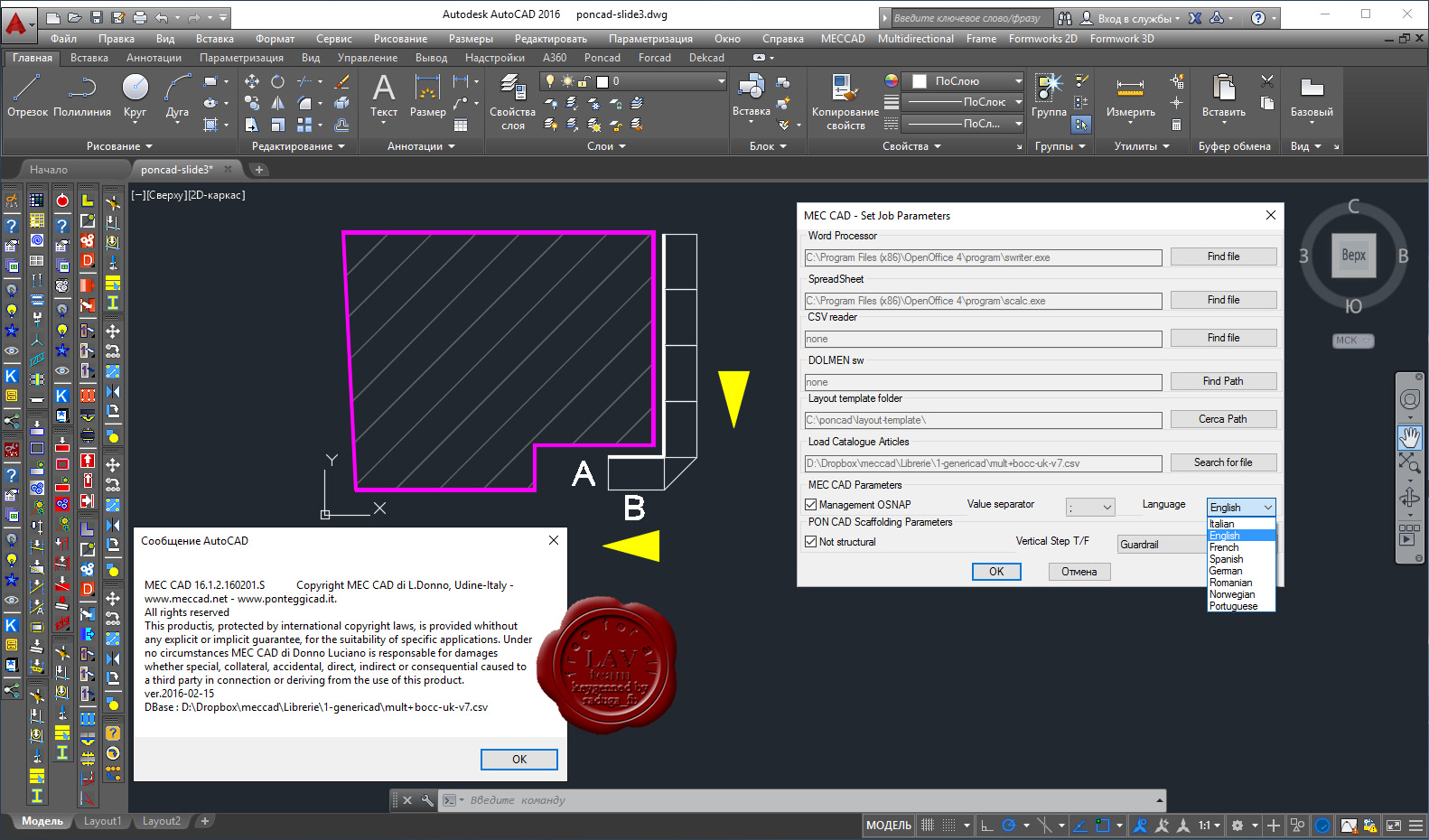The image size is (1429, 840).
Task: Click Find Path for DOLMEN sw
Action: click(x=1223, y=381)
